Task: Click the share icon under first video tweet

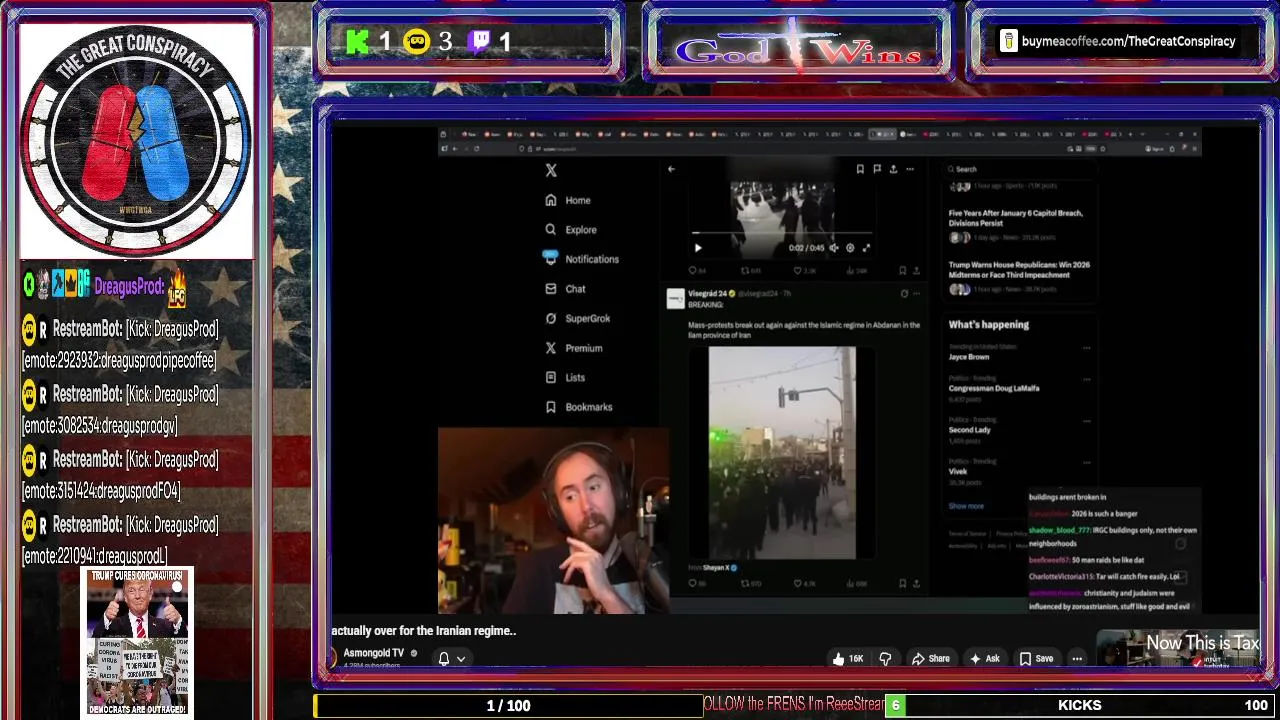Action: [x=916, y=270]
